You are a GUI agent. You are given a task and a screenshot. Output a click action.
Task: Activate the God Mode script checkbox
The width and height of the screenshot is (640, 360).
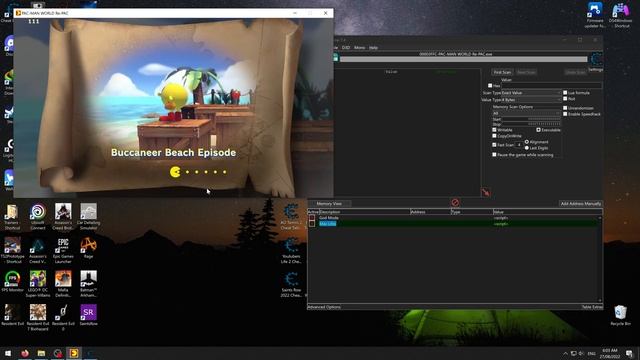(312, 218)
